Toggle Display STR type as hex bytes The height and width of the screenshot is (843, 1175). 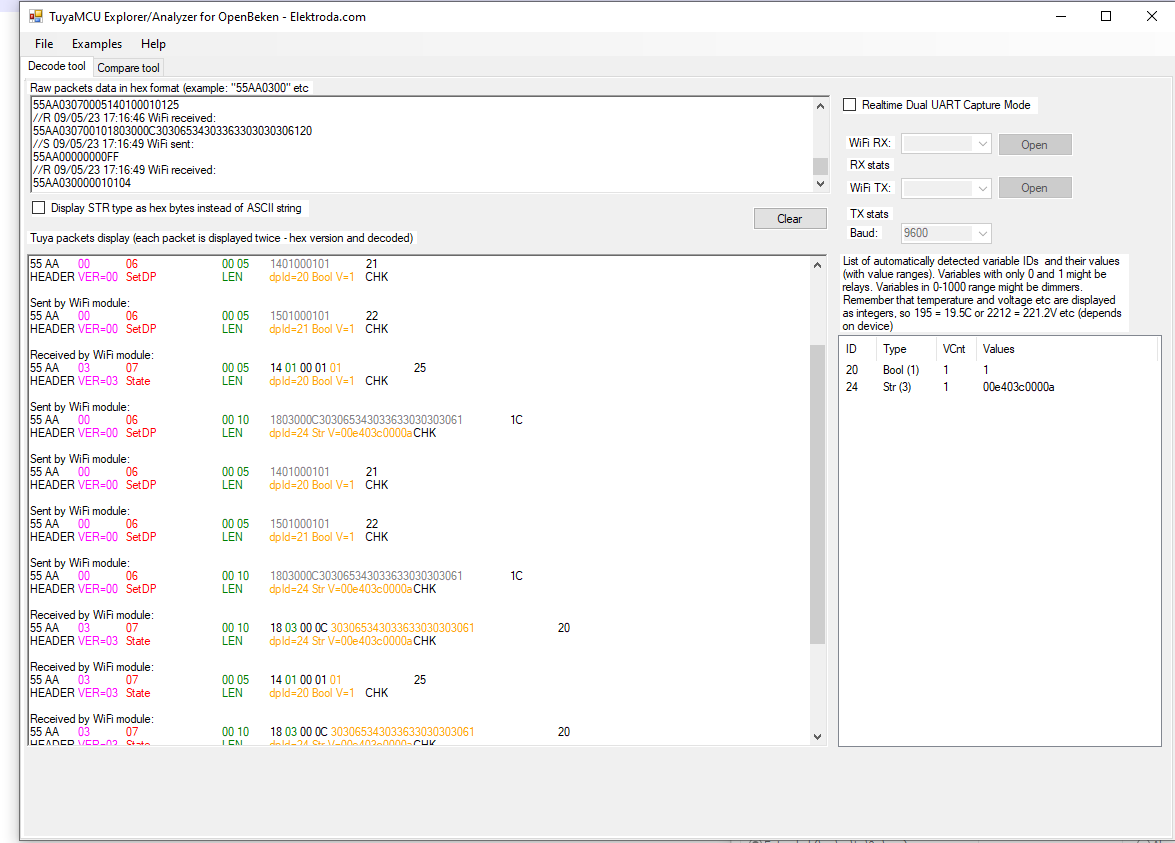point(38,208)
